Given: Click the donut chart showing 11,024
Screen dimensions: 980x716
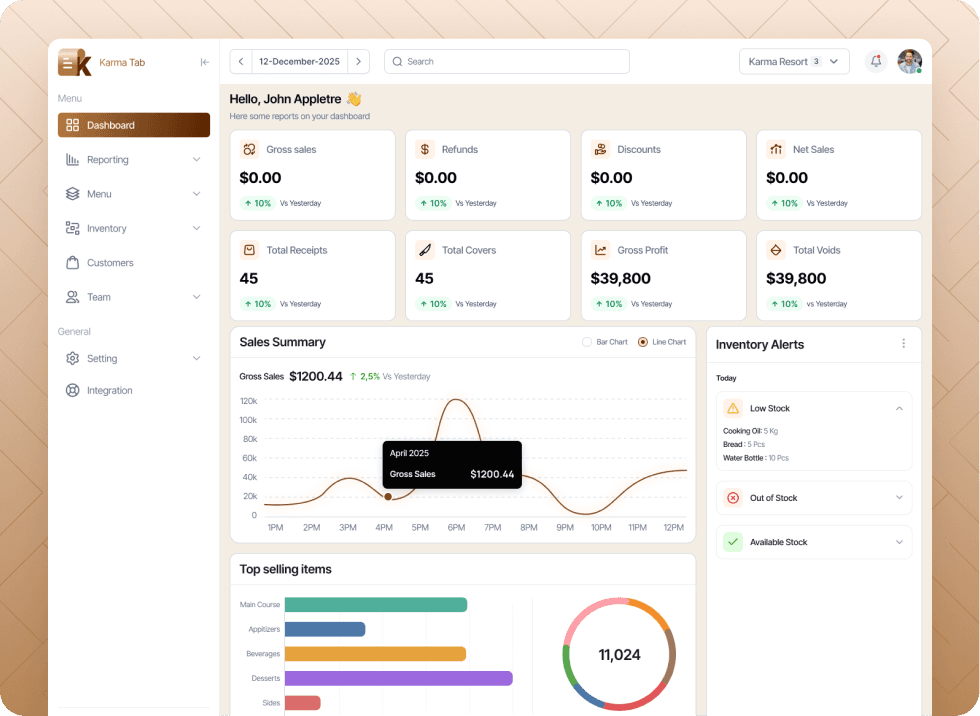Looking at the screenshot, I should click(x=619, y=654).
